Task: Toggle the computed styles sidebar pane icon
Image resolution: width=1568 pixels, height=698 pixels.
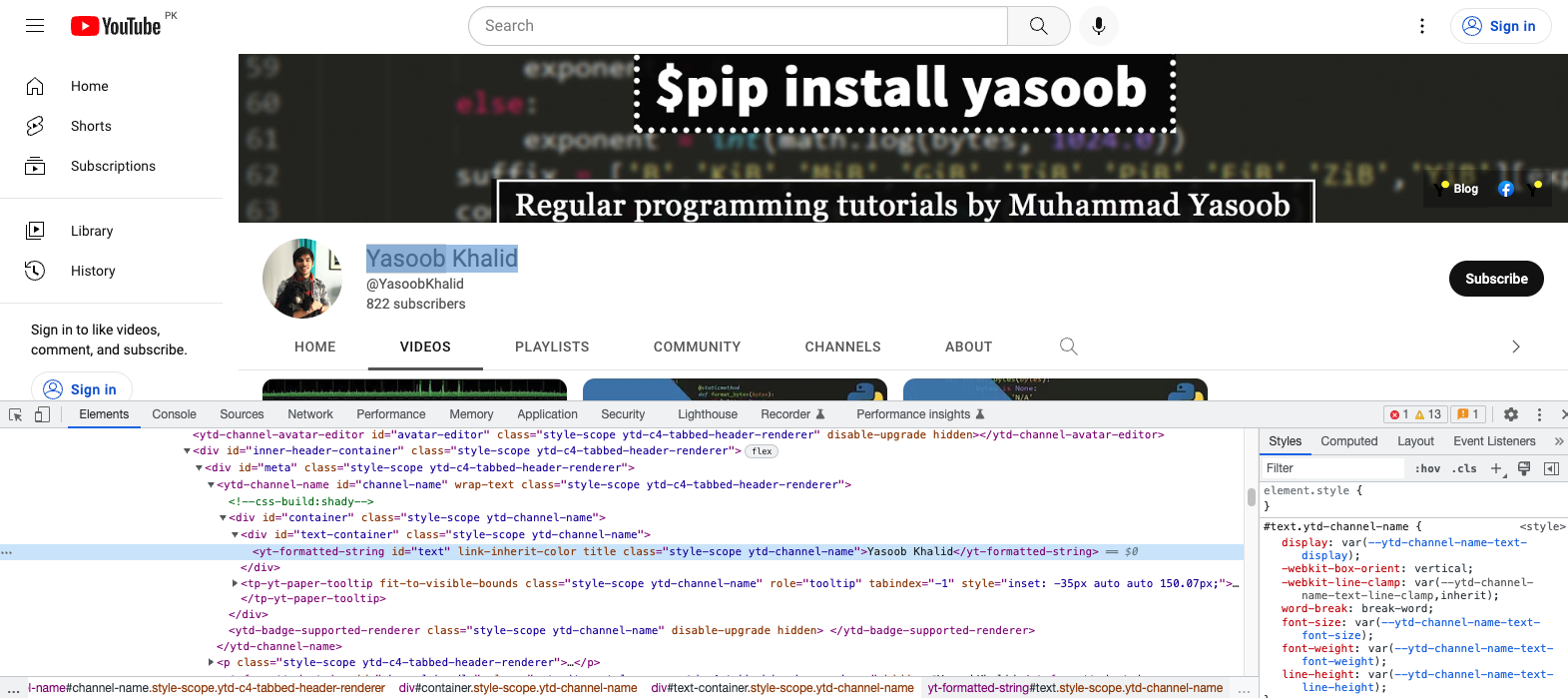Action: pos(1551,468)
